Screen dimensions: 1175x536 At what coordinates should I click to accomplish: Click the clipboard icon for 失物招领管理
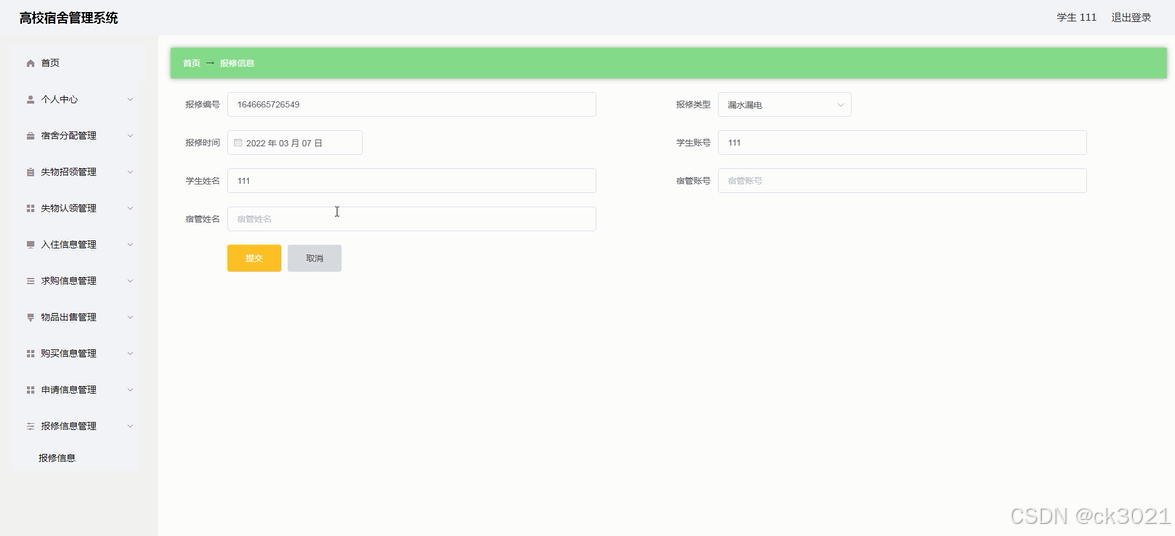tap(30, 172)
